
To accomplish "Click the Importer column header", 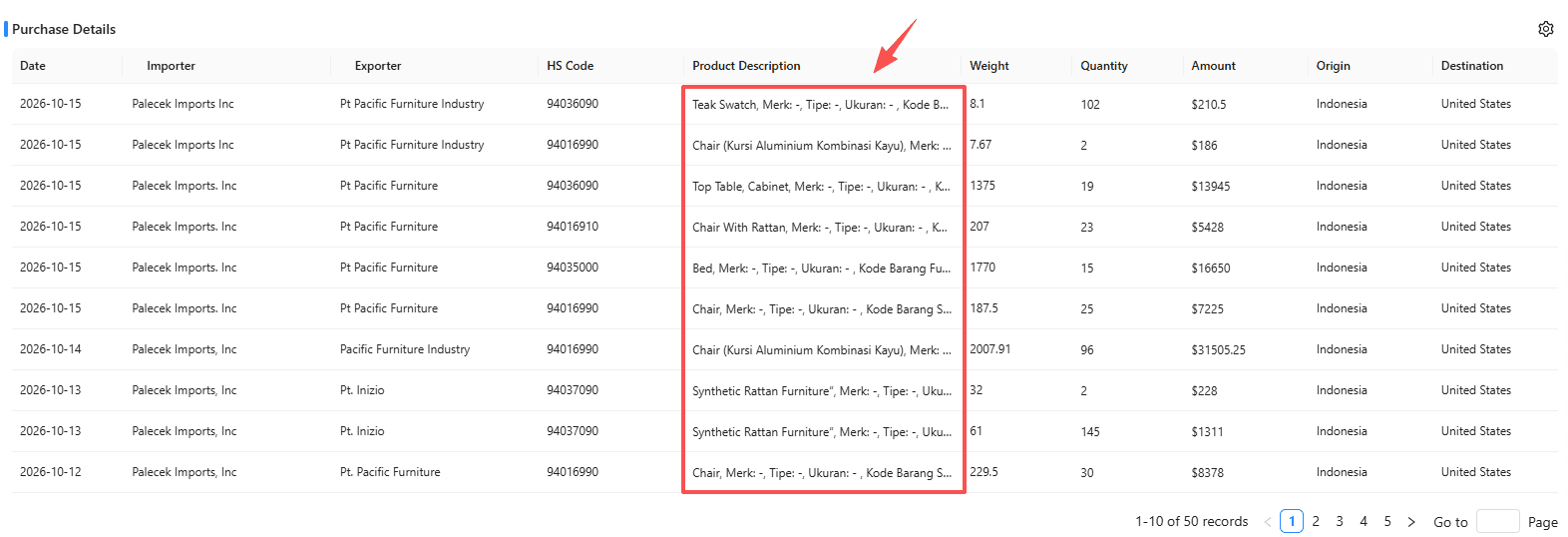I will (171, 66).
